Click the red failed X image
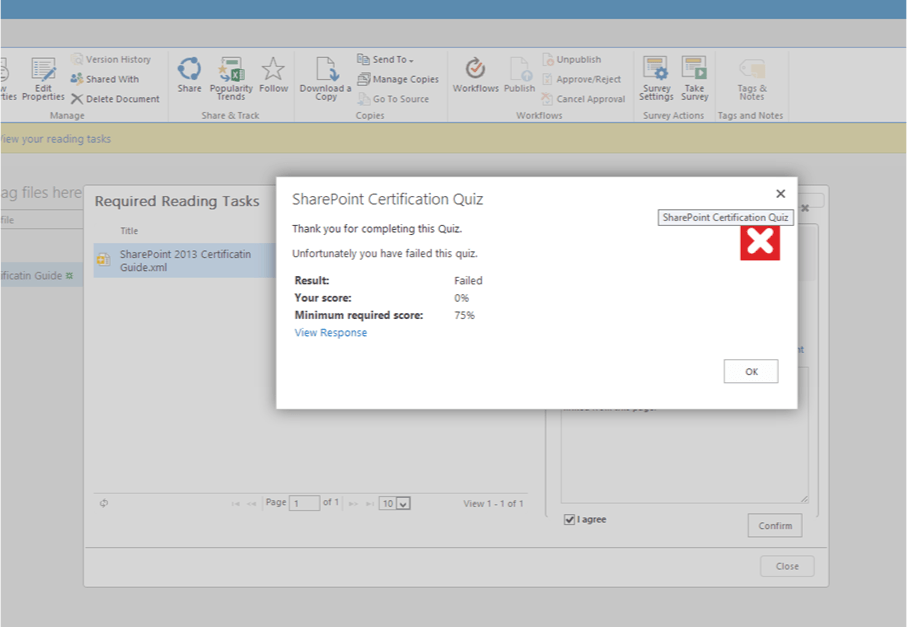 click(x=760, y=243)
